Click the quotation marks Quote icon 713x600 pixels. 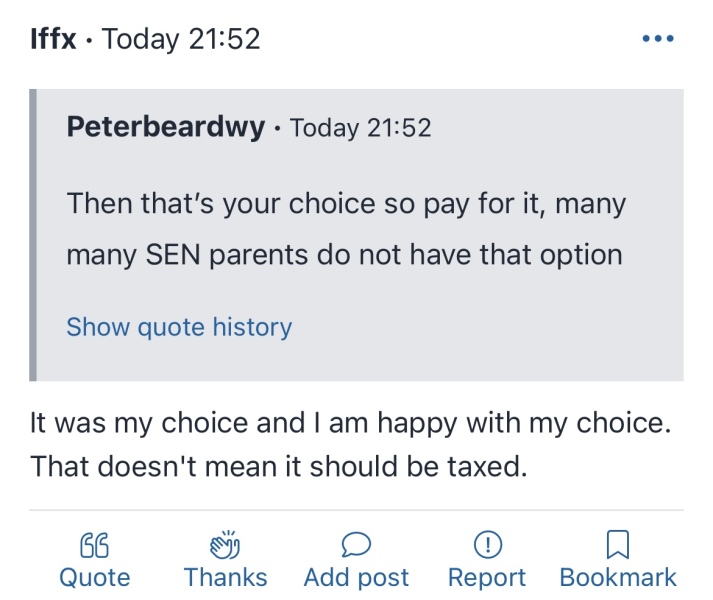(94, 545)
